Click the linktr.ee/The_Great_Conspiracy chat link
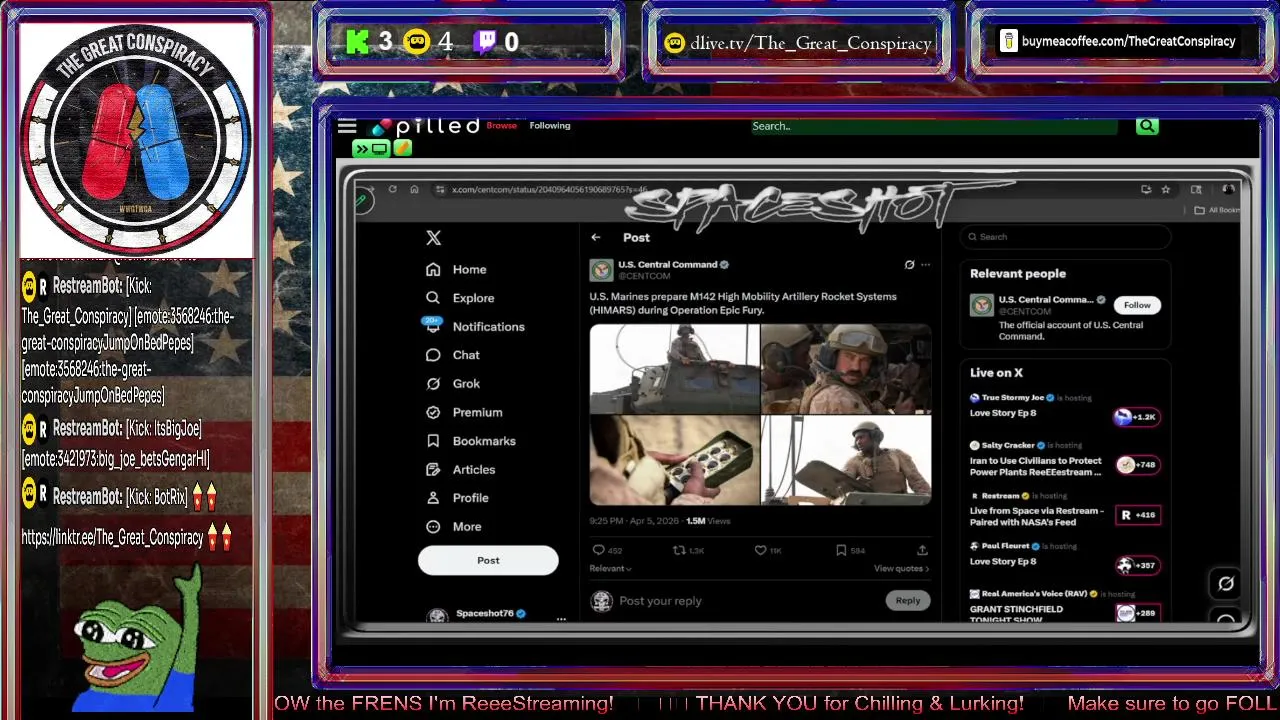Screen dimensions: 1280x720 click(x=112, y=538)
